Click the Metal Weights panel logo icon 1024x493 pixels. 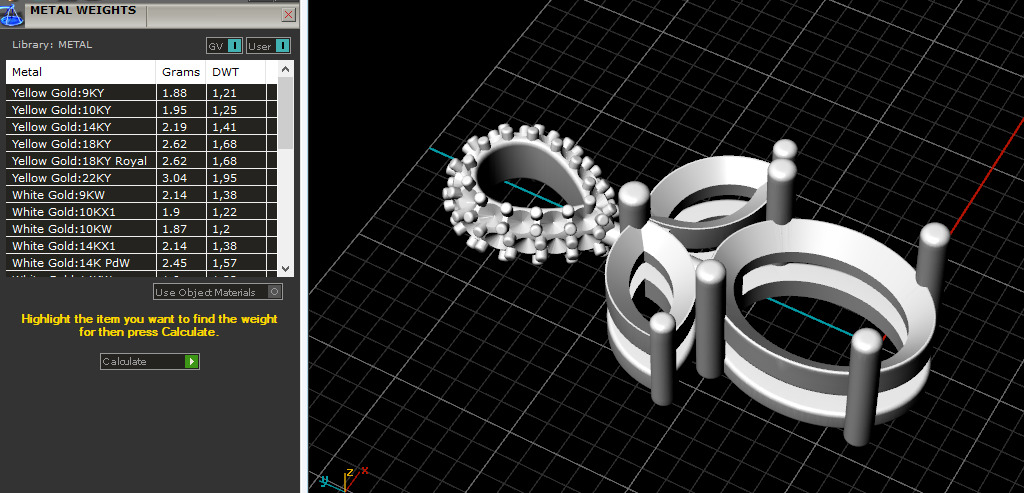[11, 13]
